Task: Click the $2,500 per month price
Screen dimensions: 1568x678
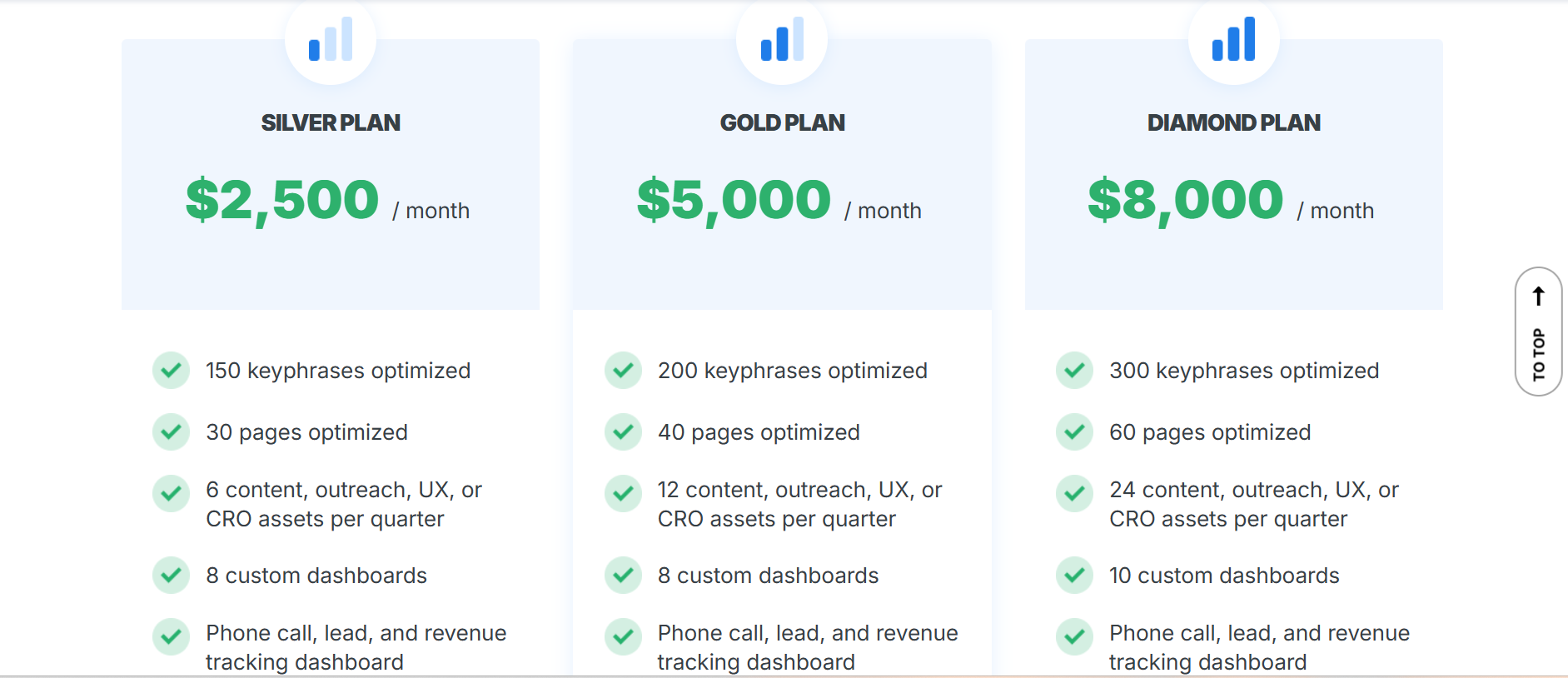Action: pyautogui.click(x=282, y=201)
